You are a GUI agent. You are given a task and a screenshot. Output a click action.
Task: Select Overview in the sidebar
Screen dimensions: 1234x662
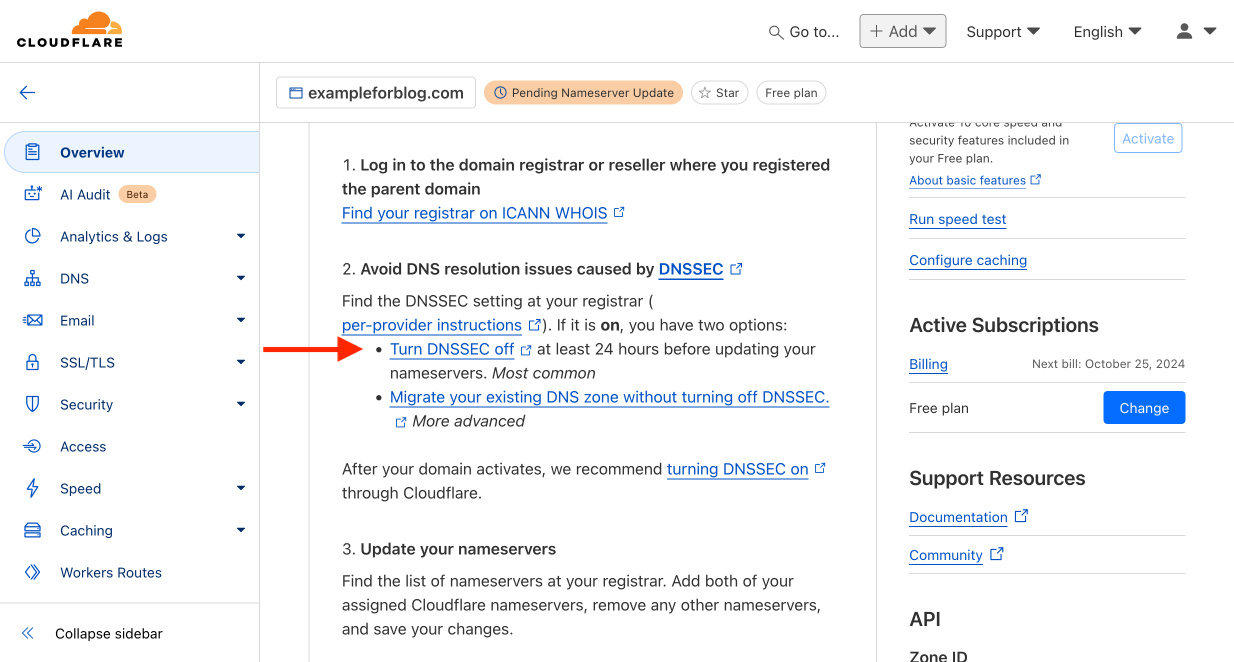tap(92, 152)
